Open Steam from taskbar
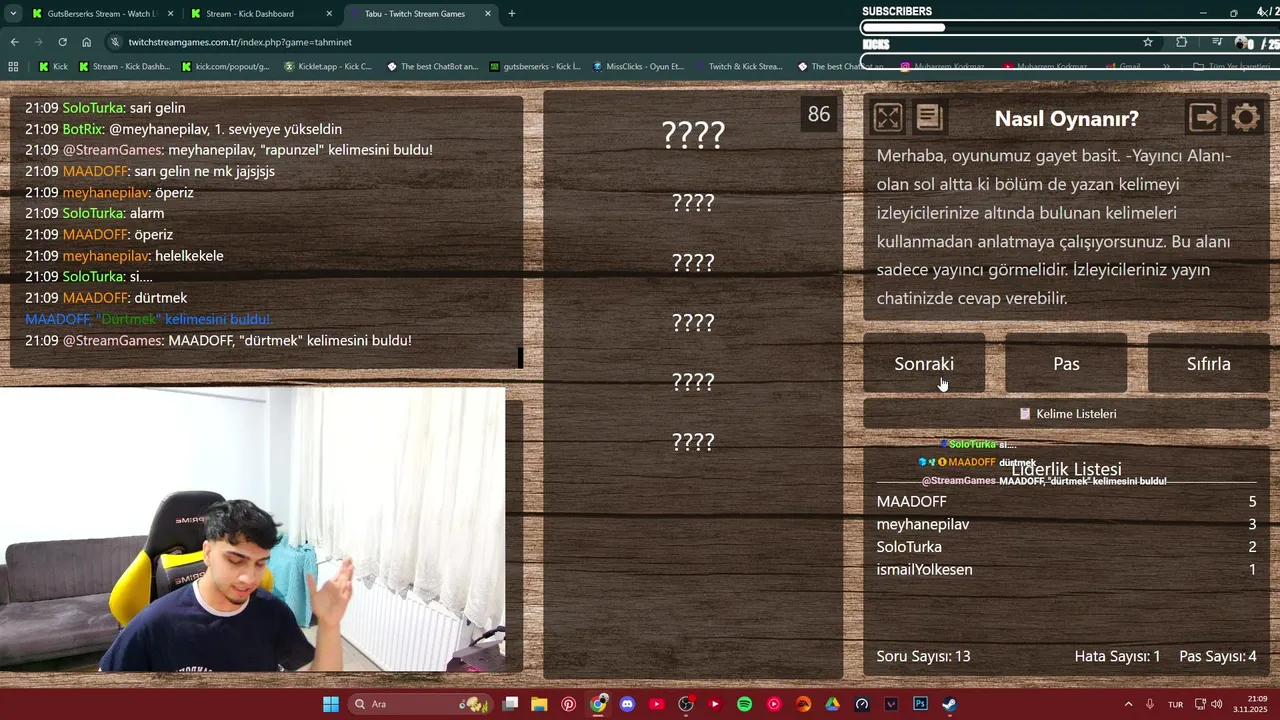 (949, 704)
